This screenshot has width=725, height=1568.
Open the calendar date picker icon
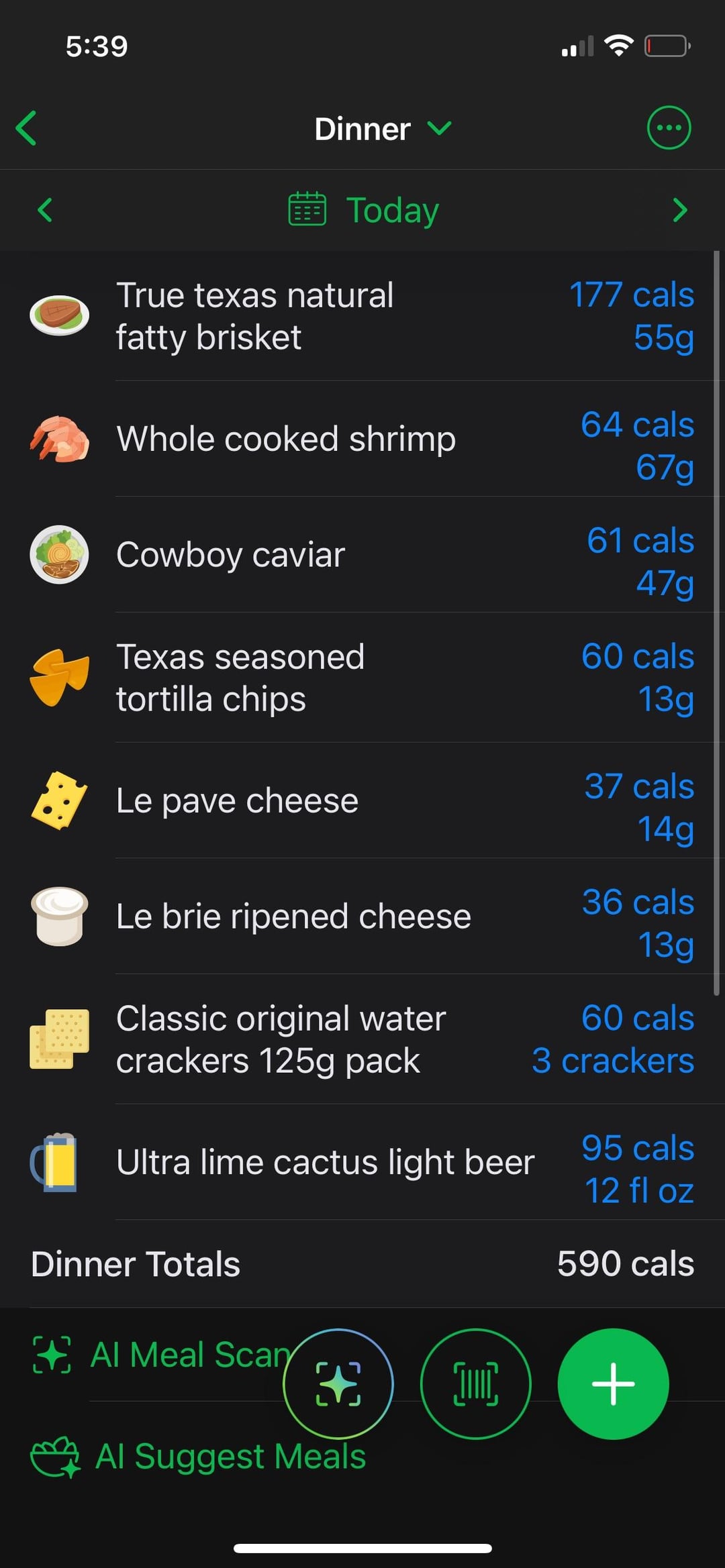[x=307, y=210]
